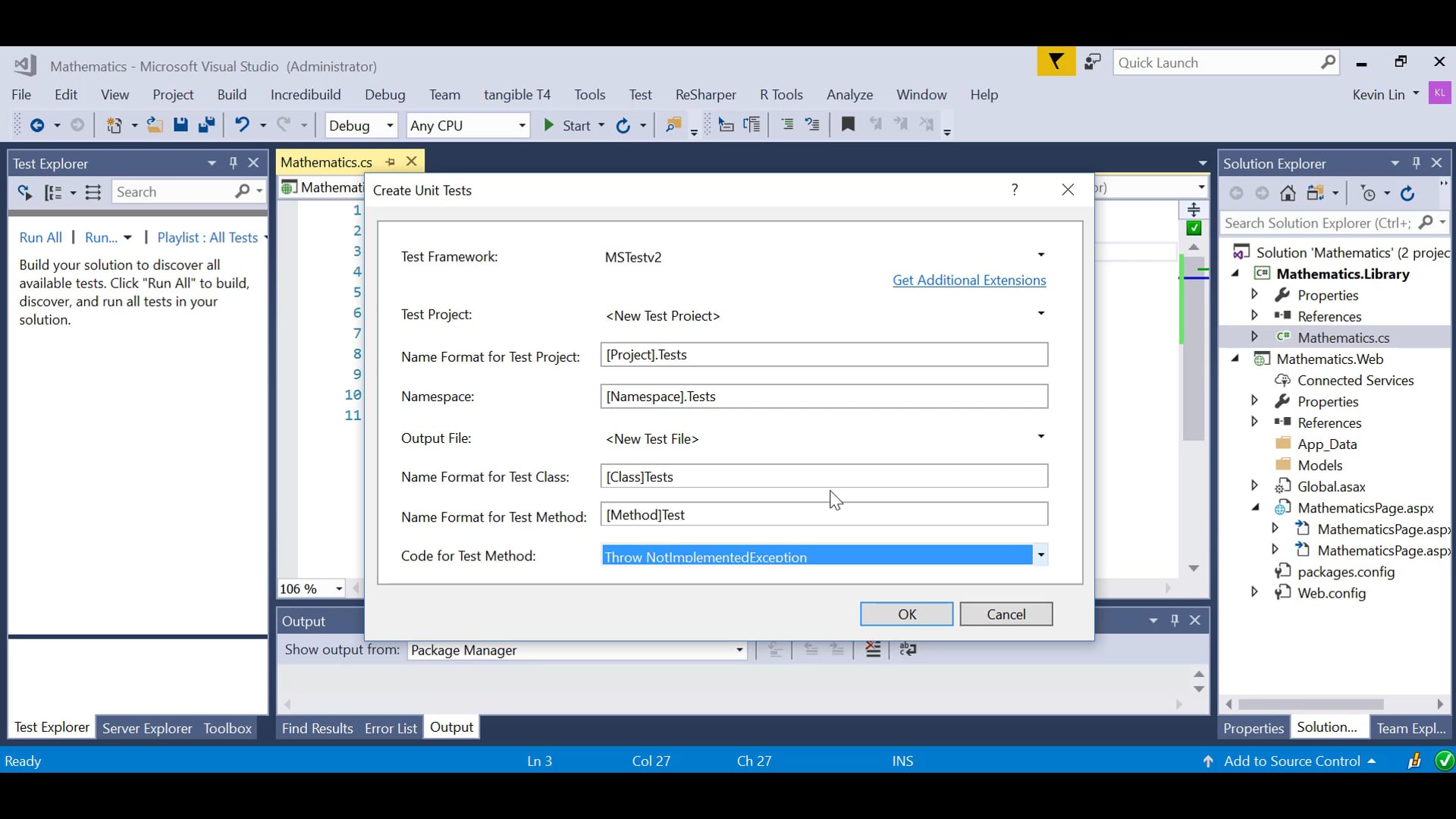This screenshot has width=1456, height=819.
Task: Switch to the Error List tab
Action: click(x=391, y=728)
